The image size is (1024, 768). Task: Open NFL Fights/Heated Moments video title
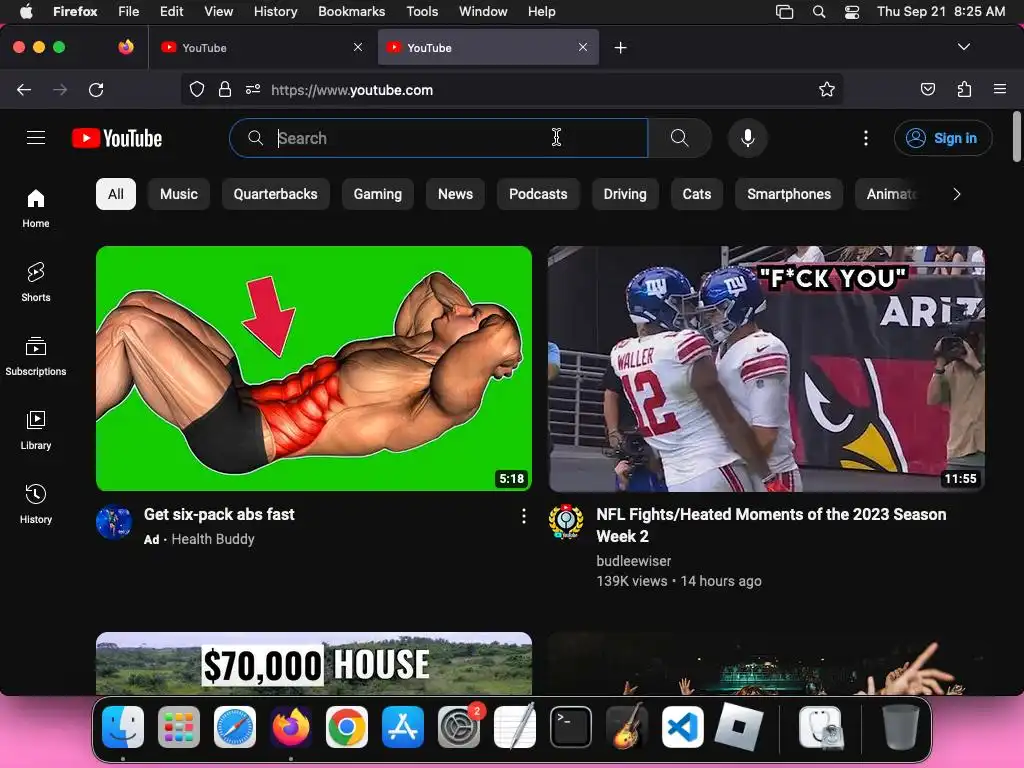[771, 525]
